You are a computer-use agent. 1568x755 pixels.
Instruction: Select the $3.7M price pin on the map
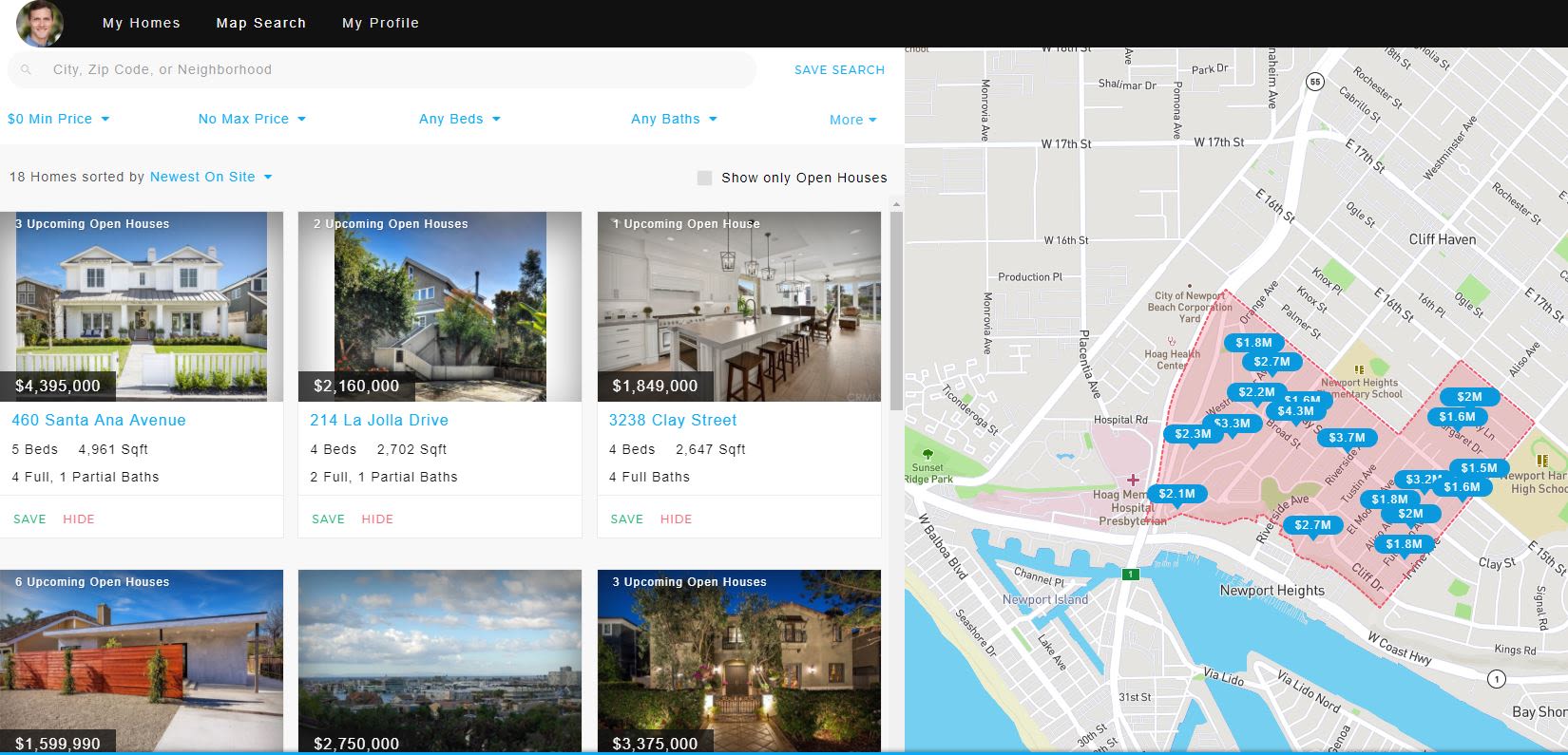pos(1347,438)
